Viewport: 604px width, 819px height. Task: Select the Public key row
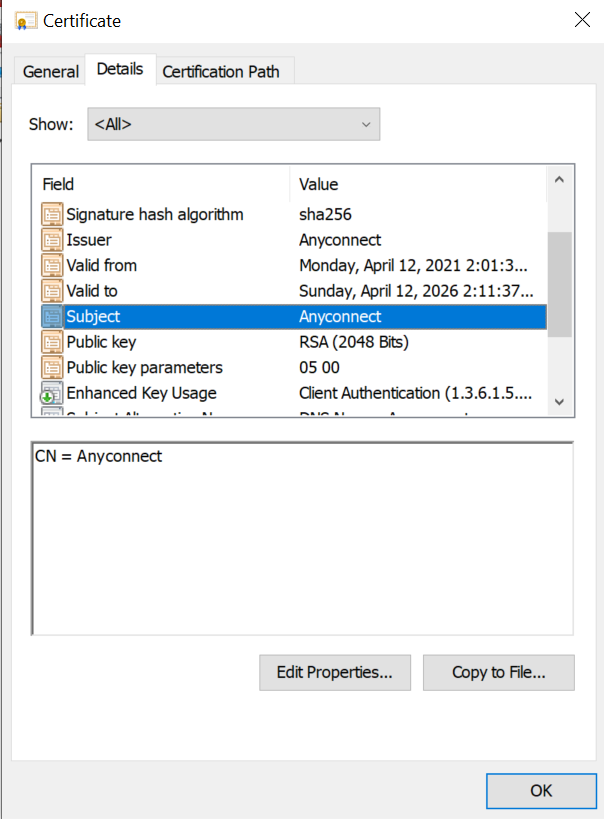294,342
